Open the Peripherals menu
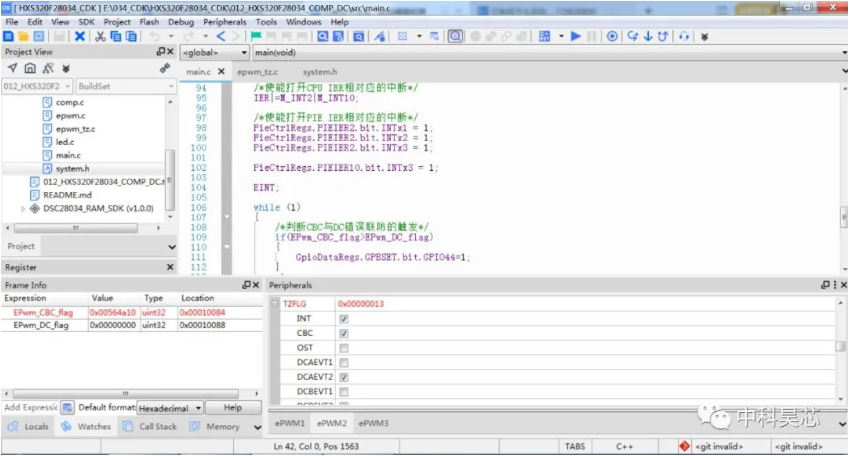Image resolution: width=850 pixels, height=456 pixels. (x=224, y=22)
